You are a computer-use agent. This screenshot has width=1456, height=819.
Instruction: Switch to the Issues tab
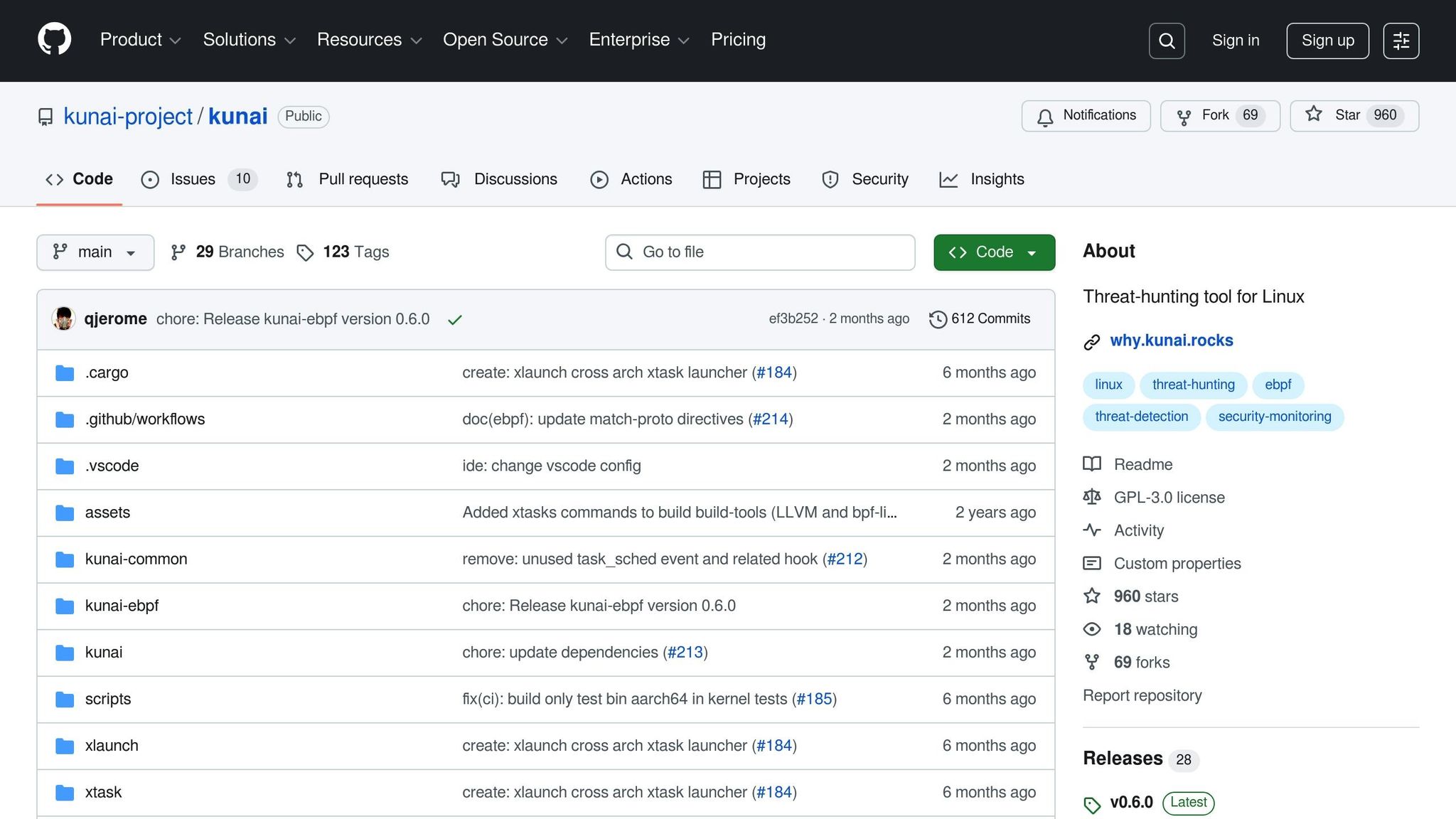point(192,179)
